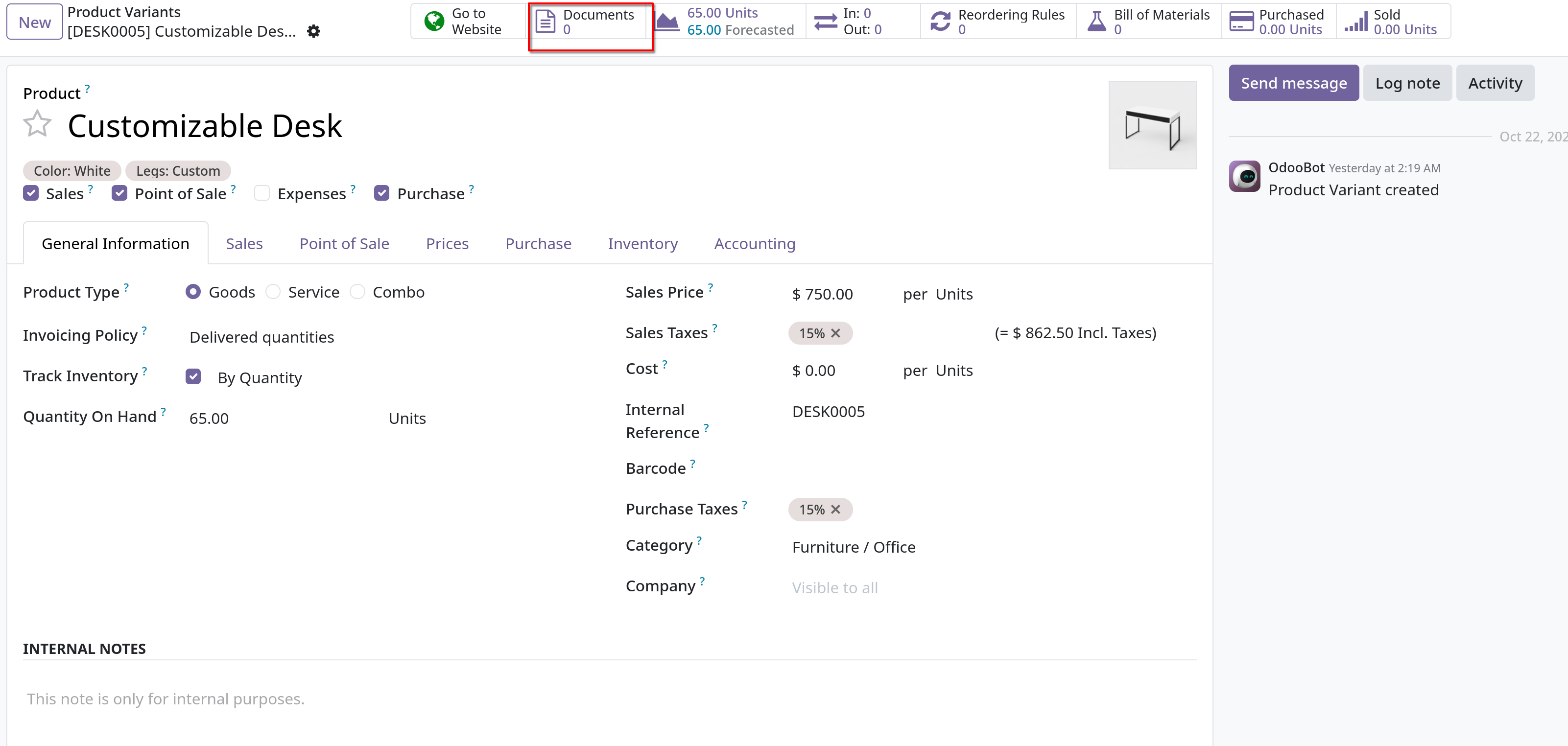The width and height of the screenshot is (1568, 746).
Task: Show help tooltip for Company field
Action: (702, 581)
